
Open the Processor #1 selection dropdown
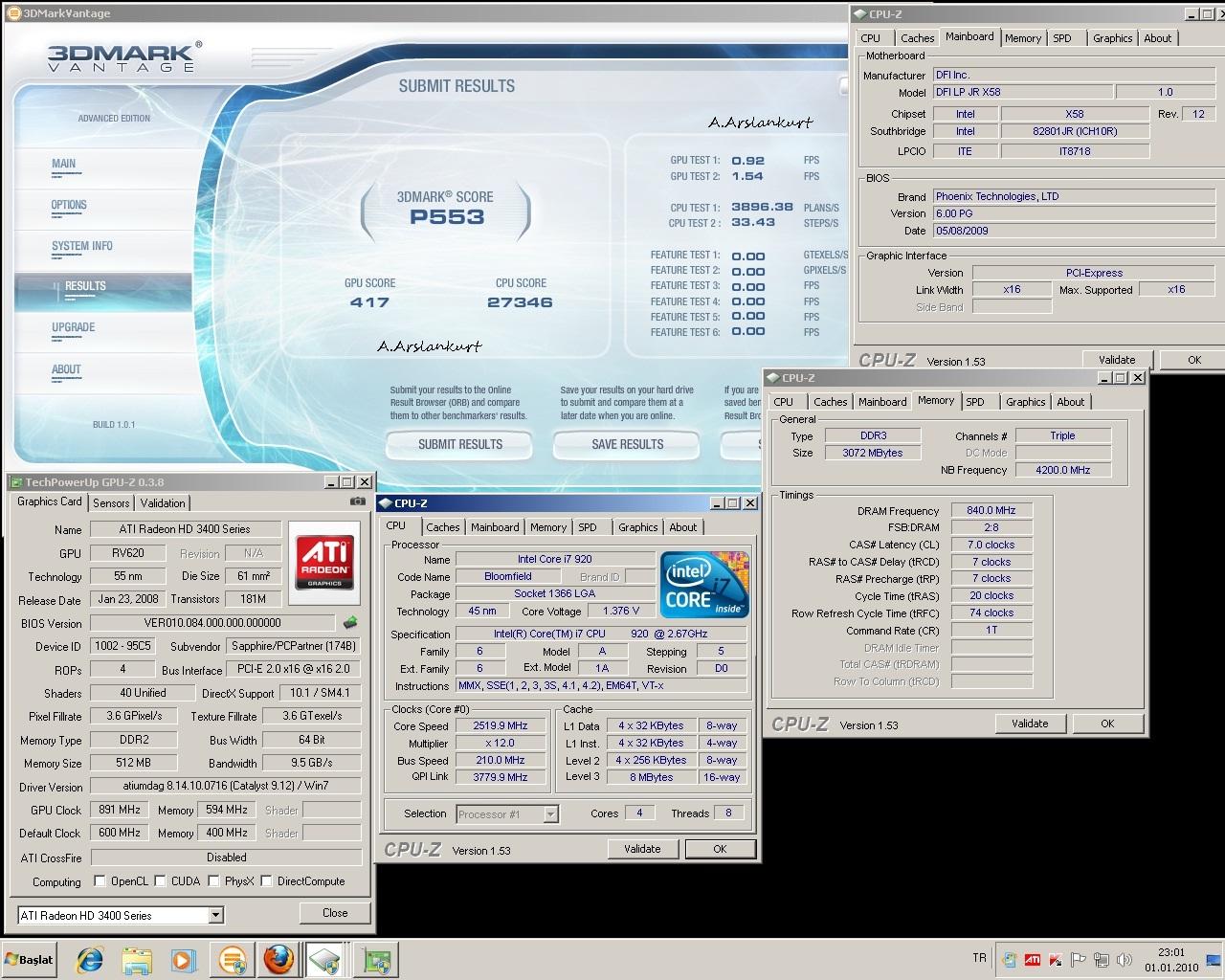click(550, 814)
